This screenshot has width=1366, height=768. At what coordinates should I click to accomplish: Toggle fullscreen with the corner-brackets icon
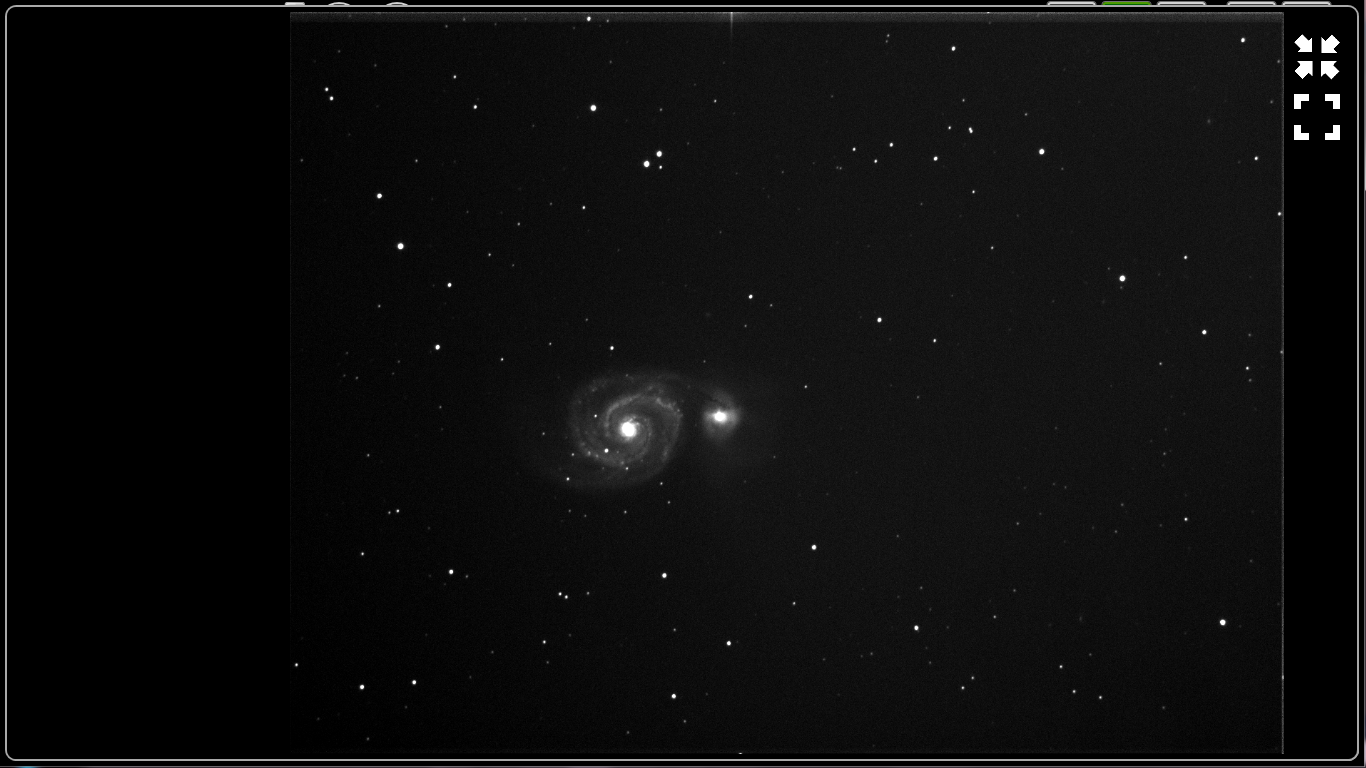coord(1316,117)
